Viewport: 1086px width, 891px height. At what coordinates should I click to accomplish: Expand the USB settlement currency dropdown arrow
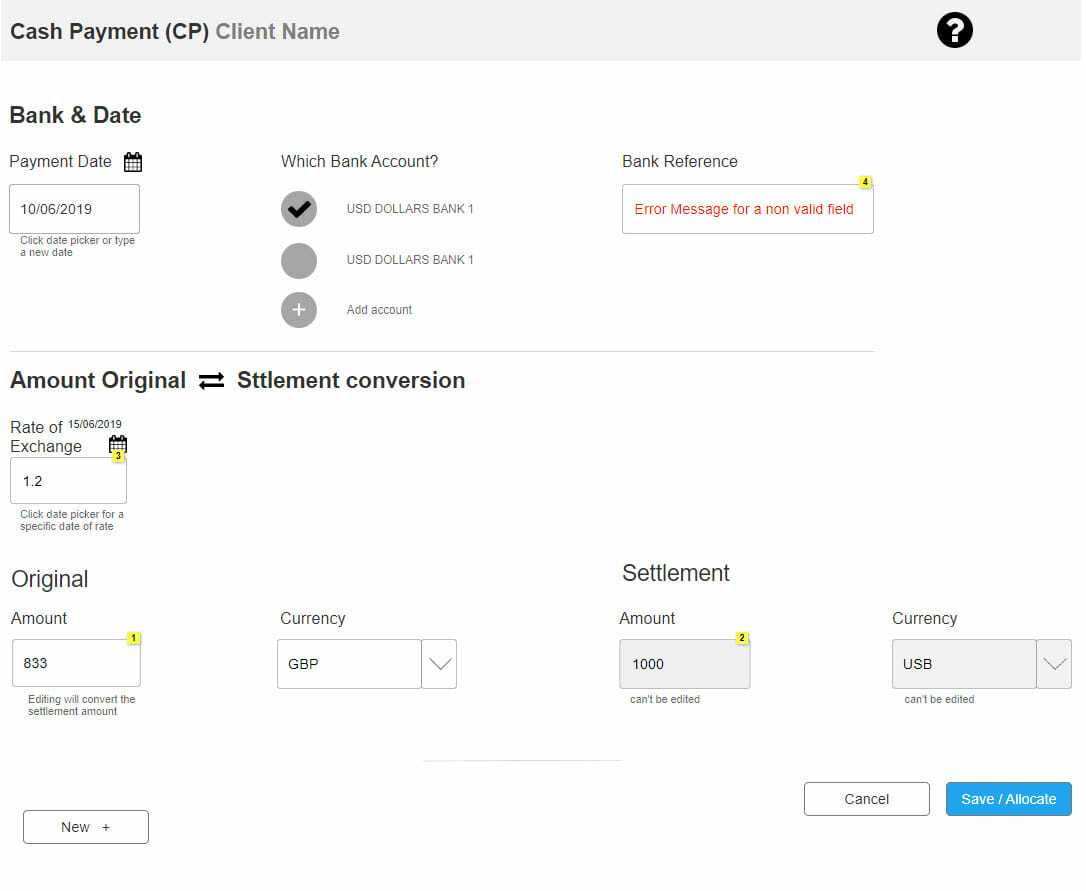click(1054, 664)
